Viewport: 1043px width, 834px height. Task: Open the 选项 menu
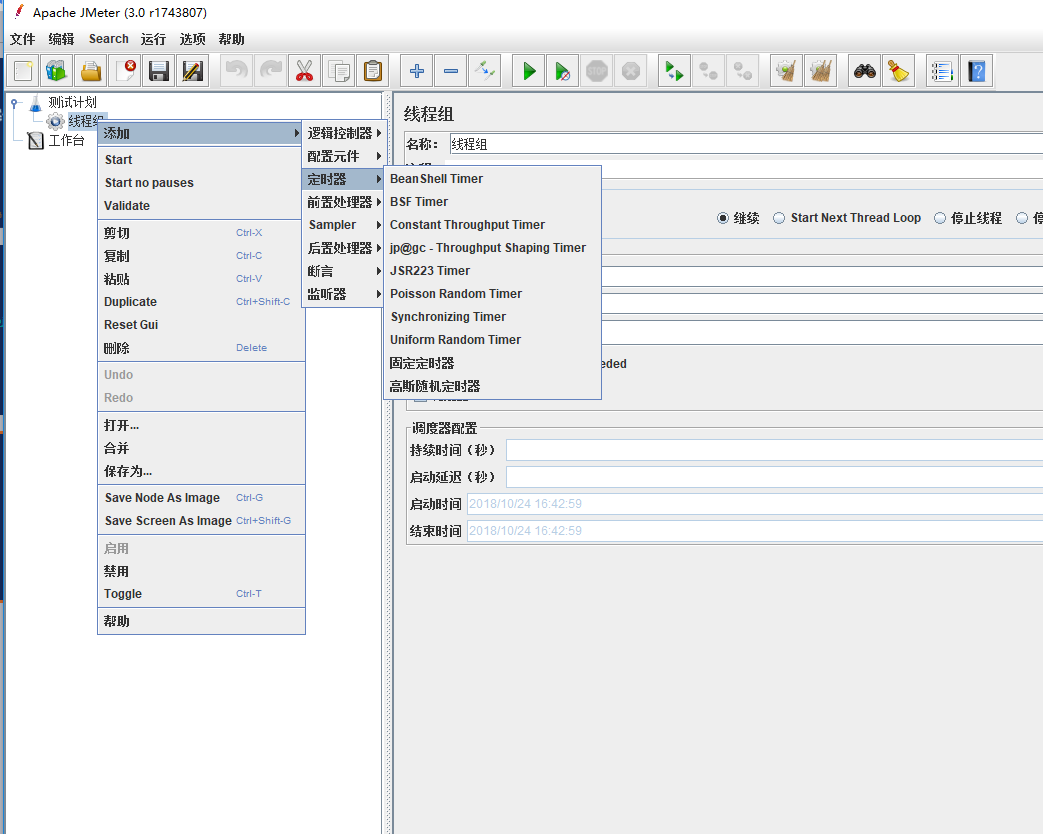192,39
